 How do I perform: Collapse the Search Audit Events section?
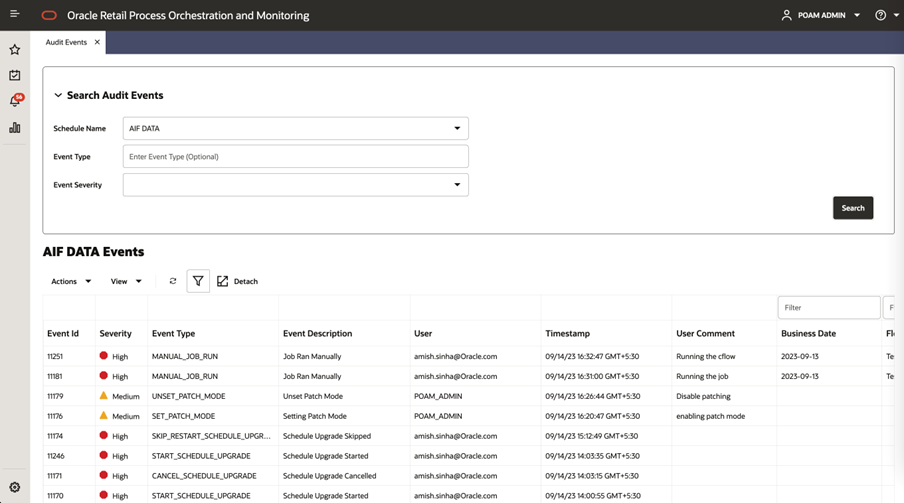pos(58,95)
